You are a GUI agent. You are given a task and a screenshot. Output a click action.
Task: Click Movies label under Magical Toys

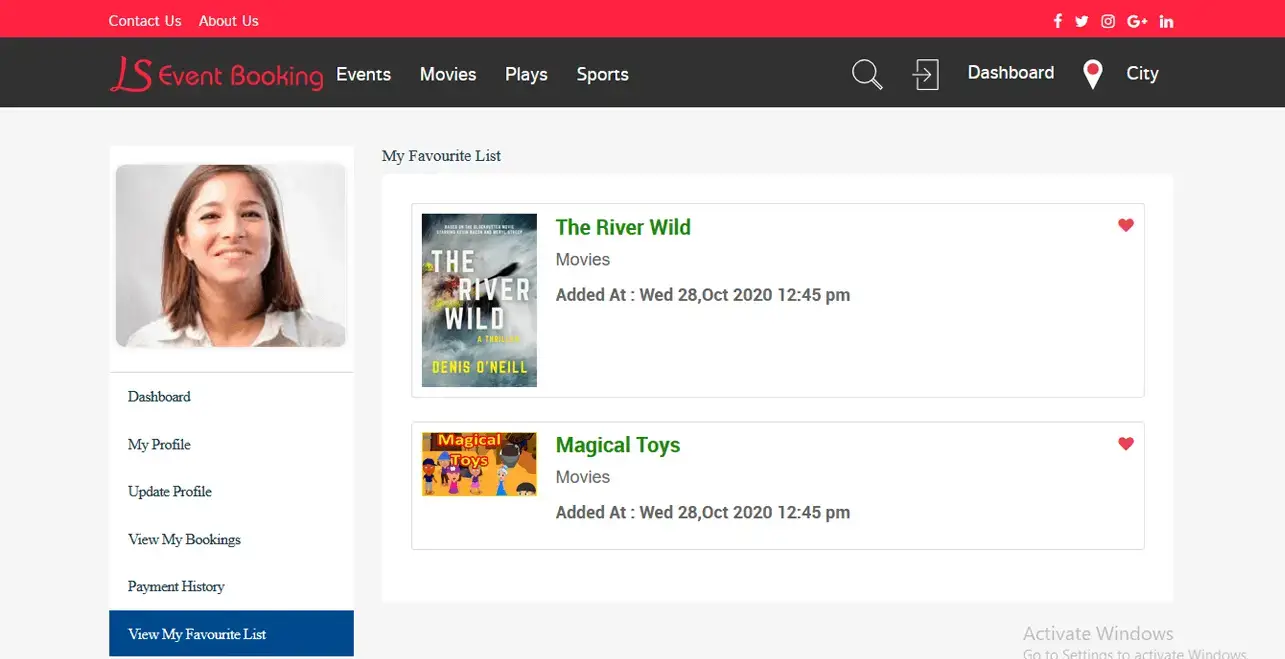[583, 478]
